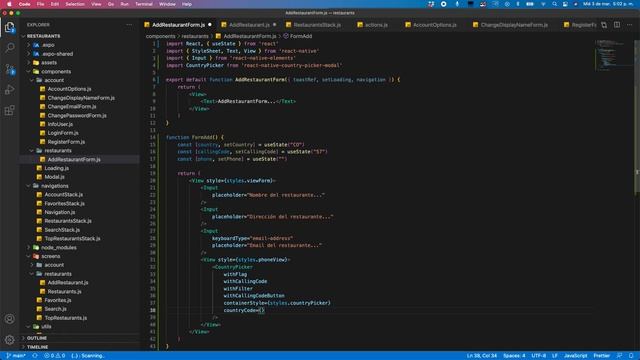Click the Prettier status bar item

602,356
